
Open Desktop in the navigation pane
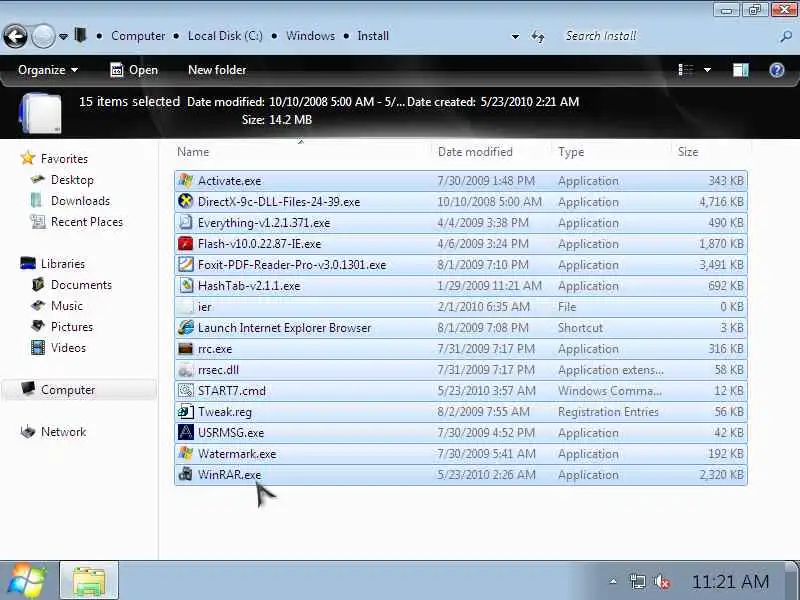point(72,180)
